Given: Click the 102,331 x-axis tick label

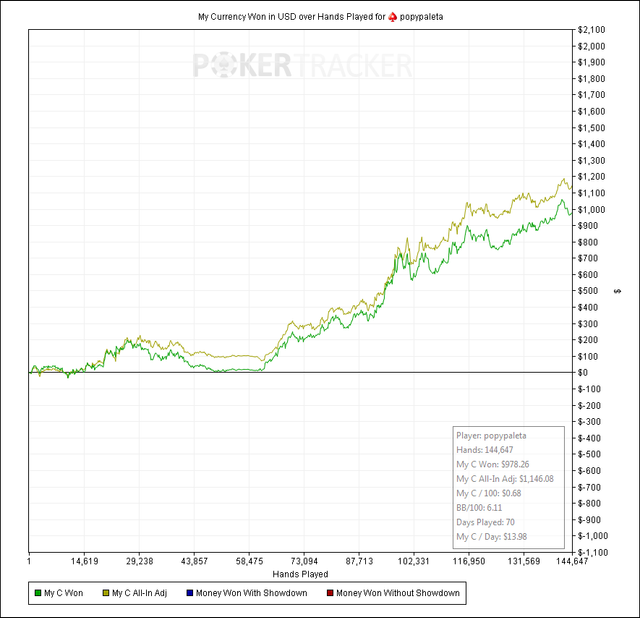Looking at the screenshot, I should point(414,561).
